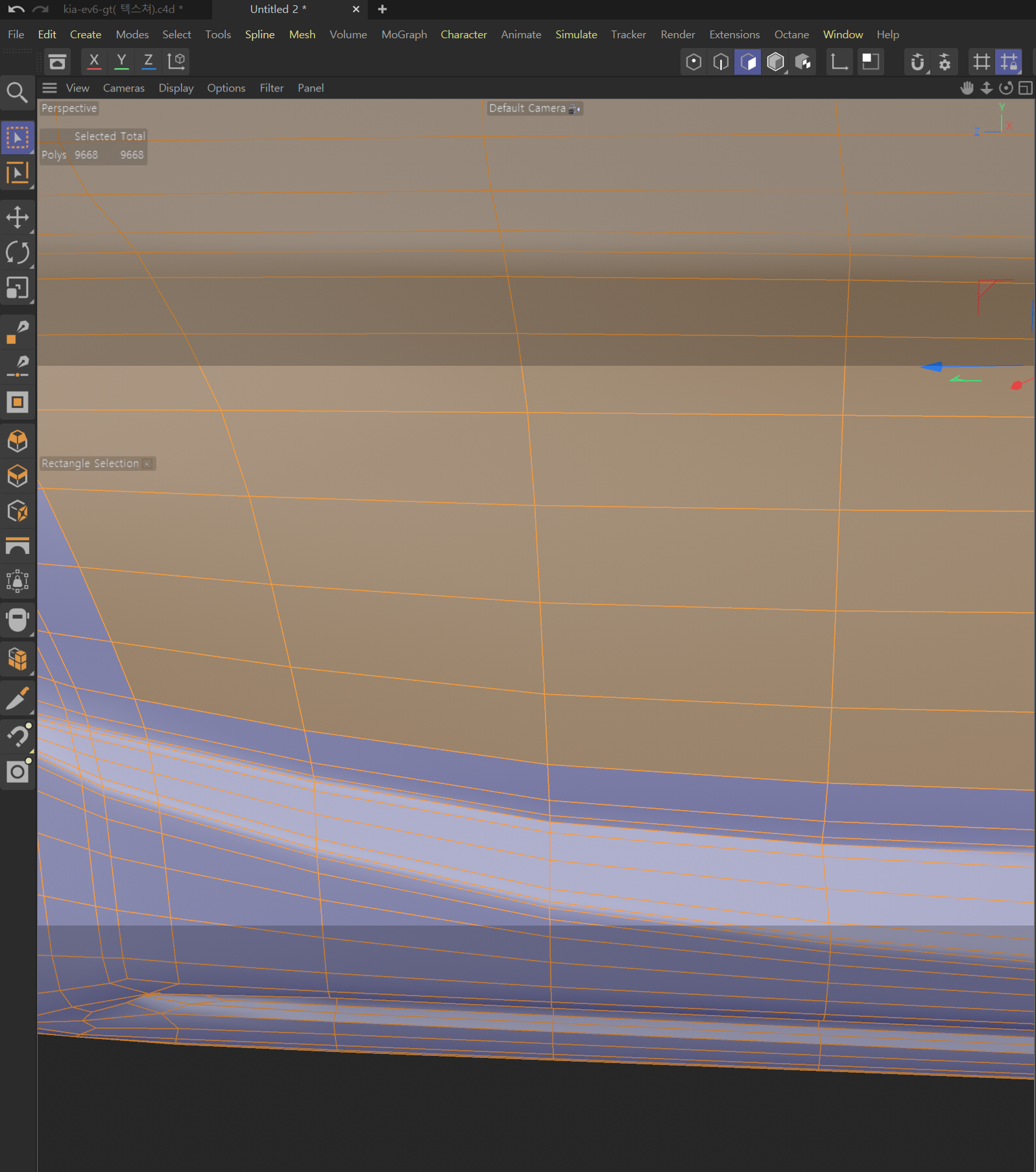
Task: Open the Spline menu
Action: [x=259, y=34]
